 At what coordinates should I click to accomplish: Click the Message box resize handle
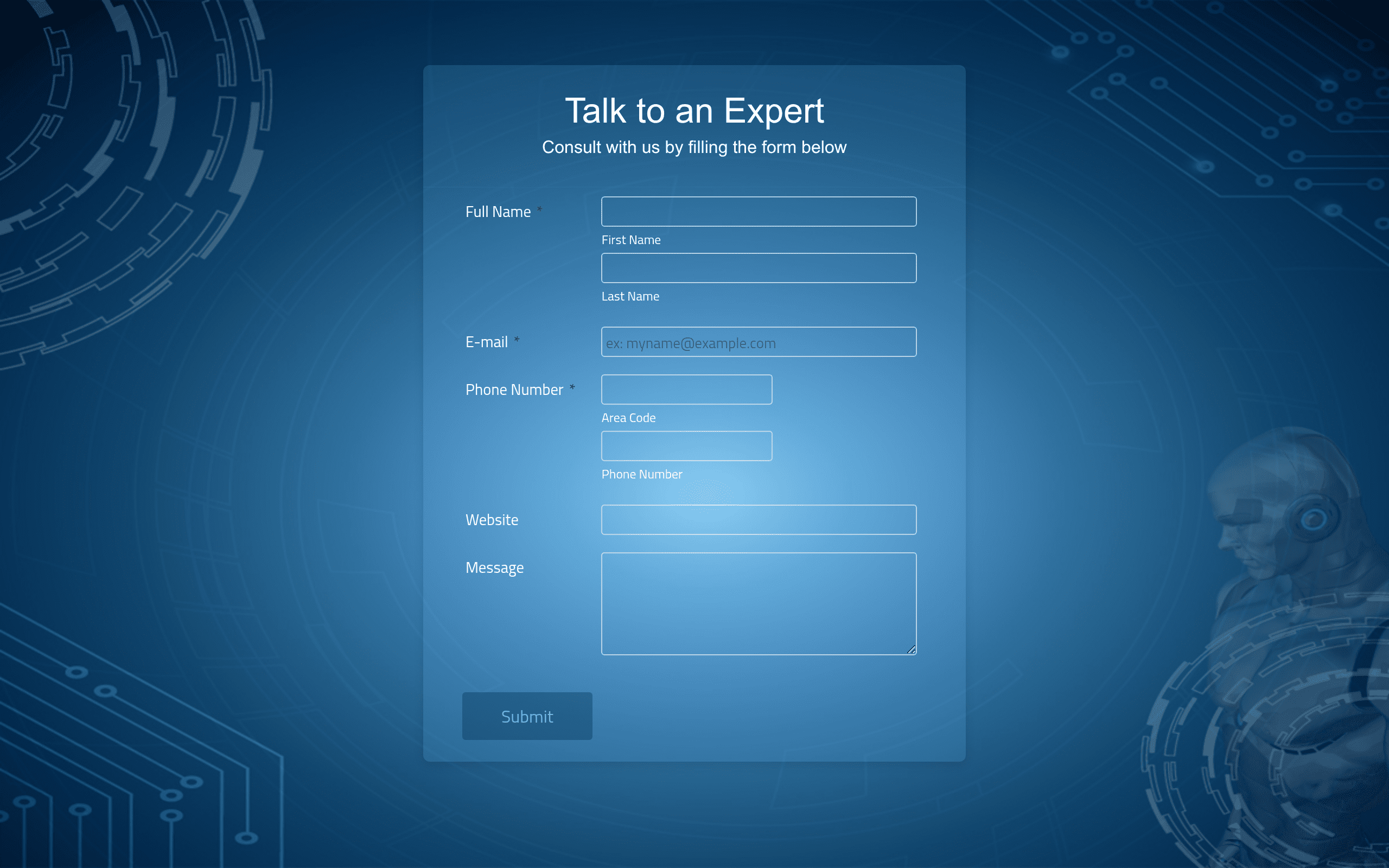click(911, 649)
